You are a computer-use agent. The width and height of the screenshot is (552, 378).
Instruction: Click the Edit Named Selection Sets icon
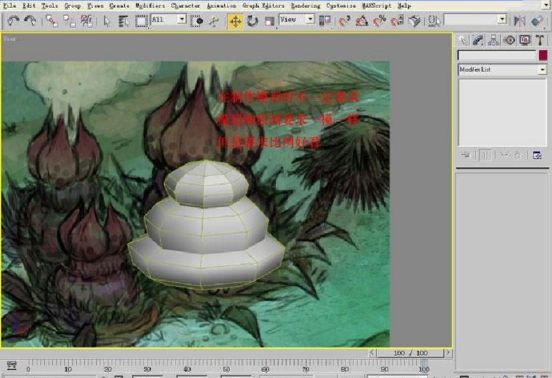pyautogui.click(x=433, y=21)
